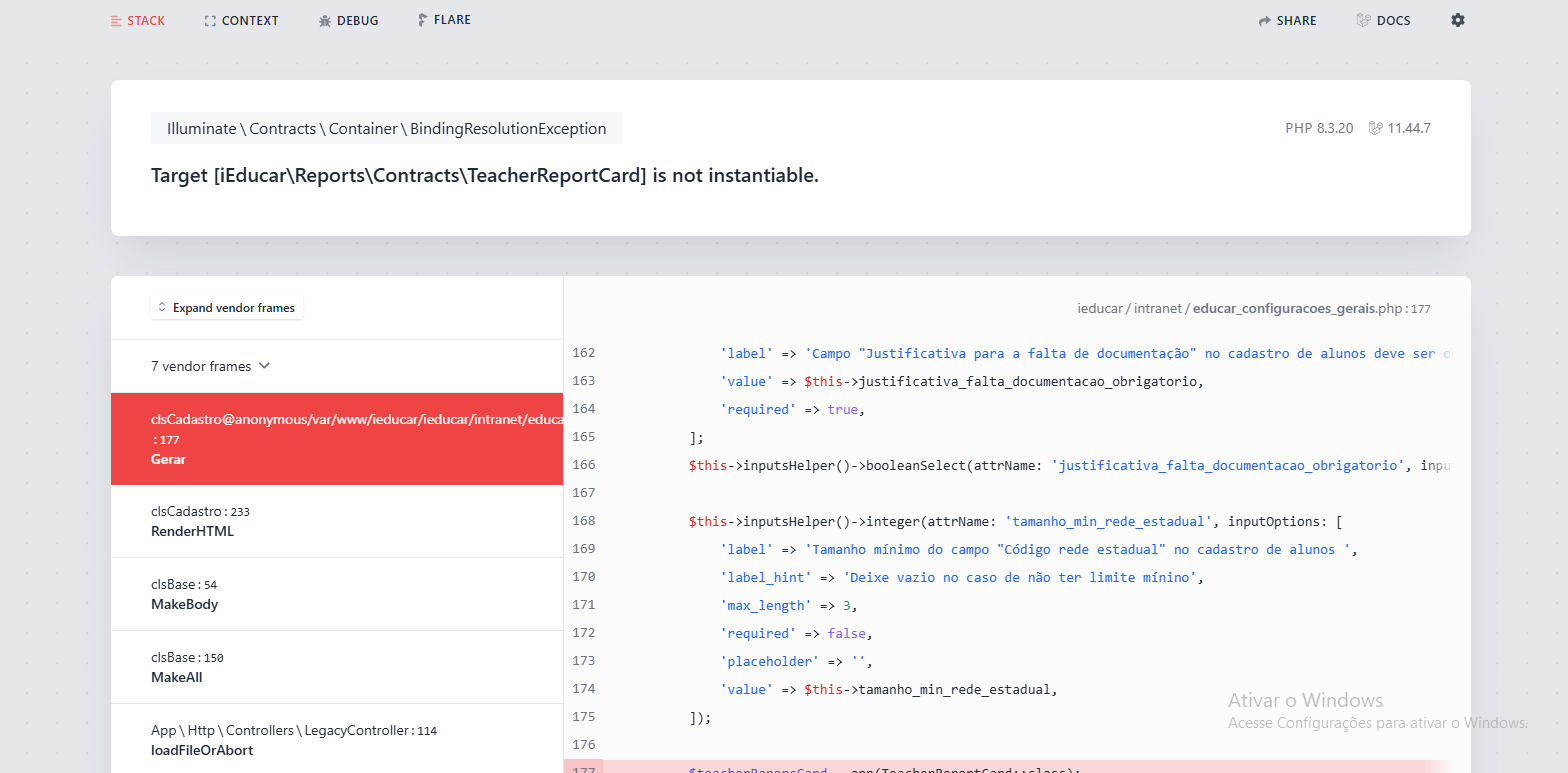The height and width of the screenshot is (773, 1568).
Task: Switch to the FLARE tab
Action: (x=444, y=20)
